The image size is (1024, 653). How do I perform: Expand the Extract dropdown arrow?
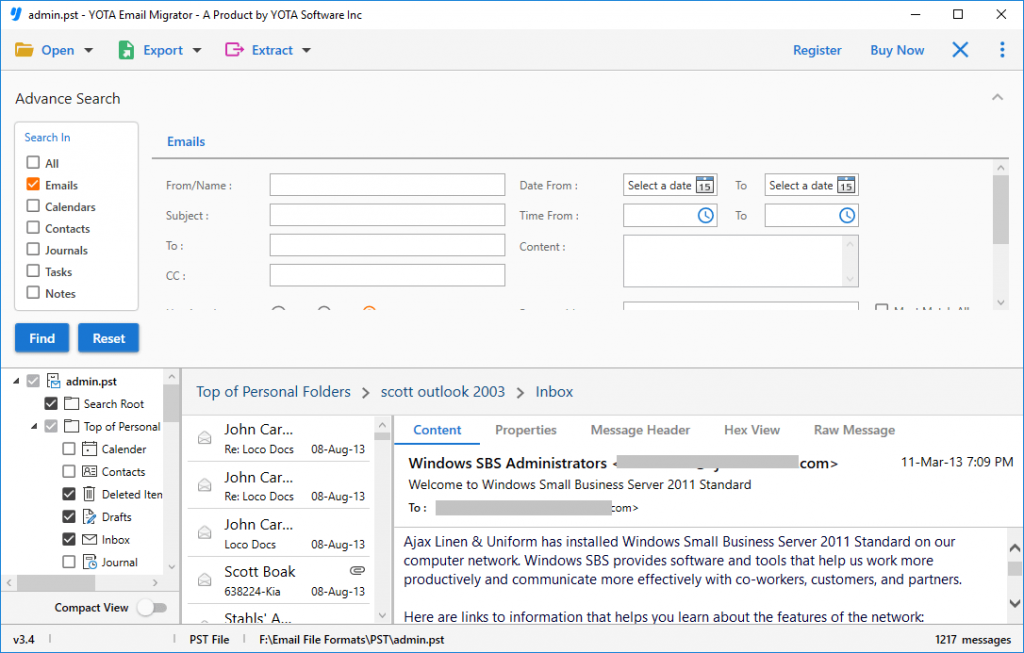[306, 50]
